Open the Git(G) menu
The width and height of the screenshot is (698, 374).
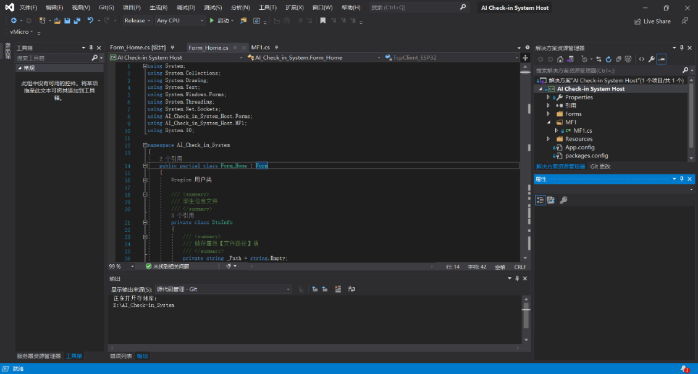click(106, 8)
